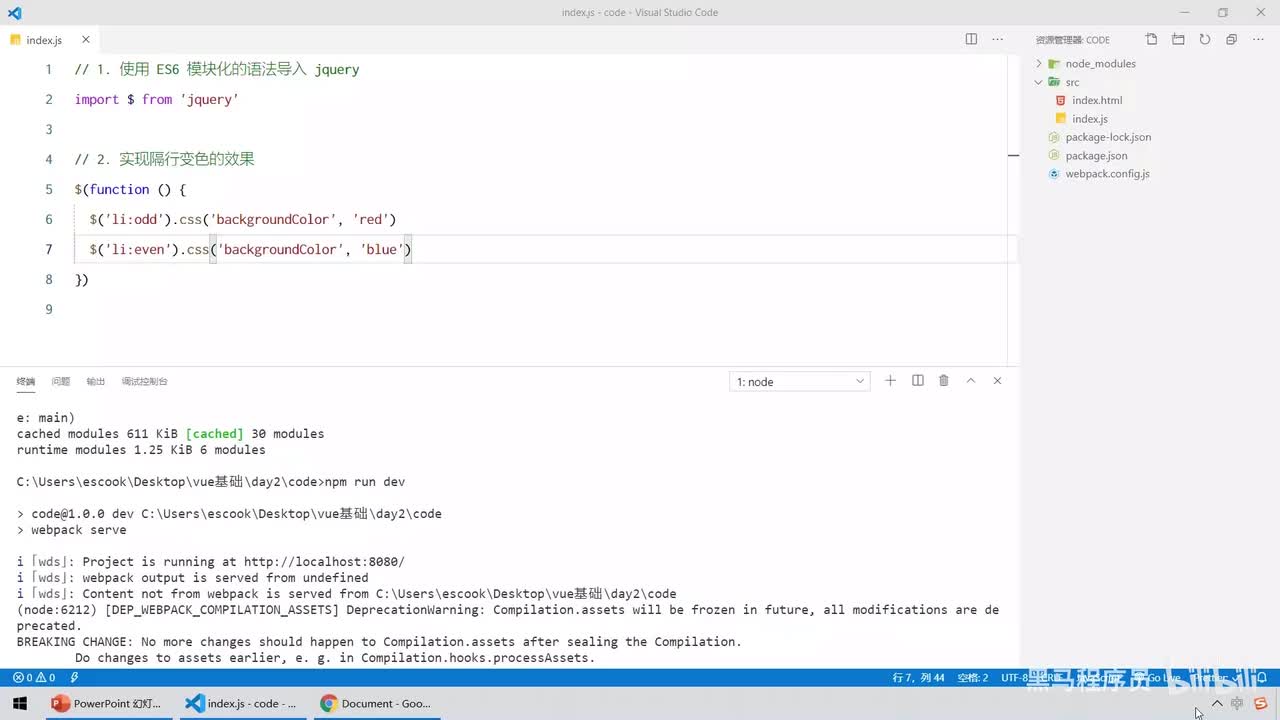This screenshot has width=1280, height=720.
Task: Switch to the 问题 (Problems) panel tab
Action: click(x=61, y=381)
